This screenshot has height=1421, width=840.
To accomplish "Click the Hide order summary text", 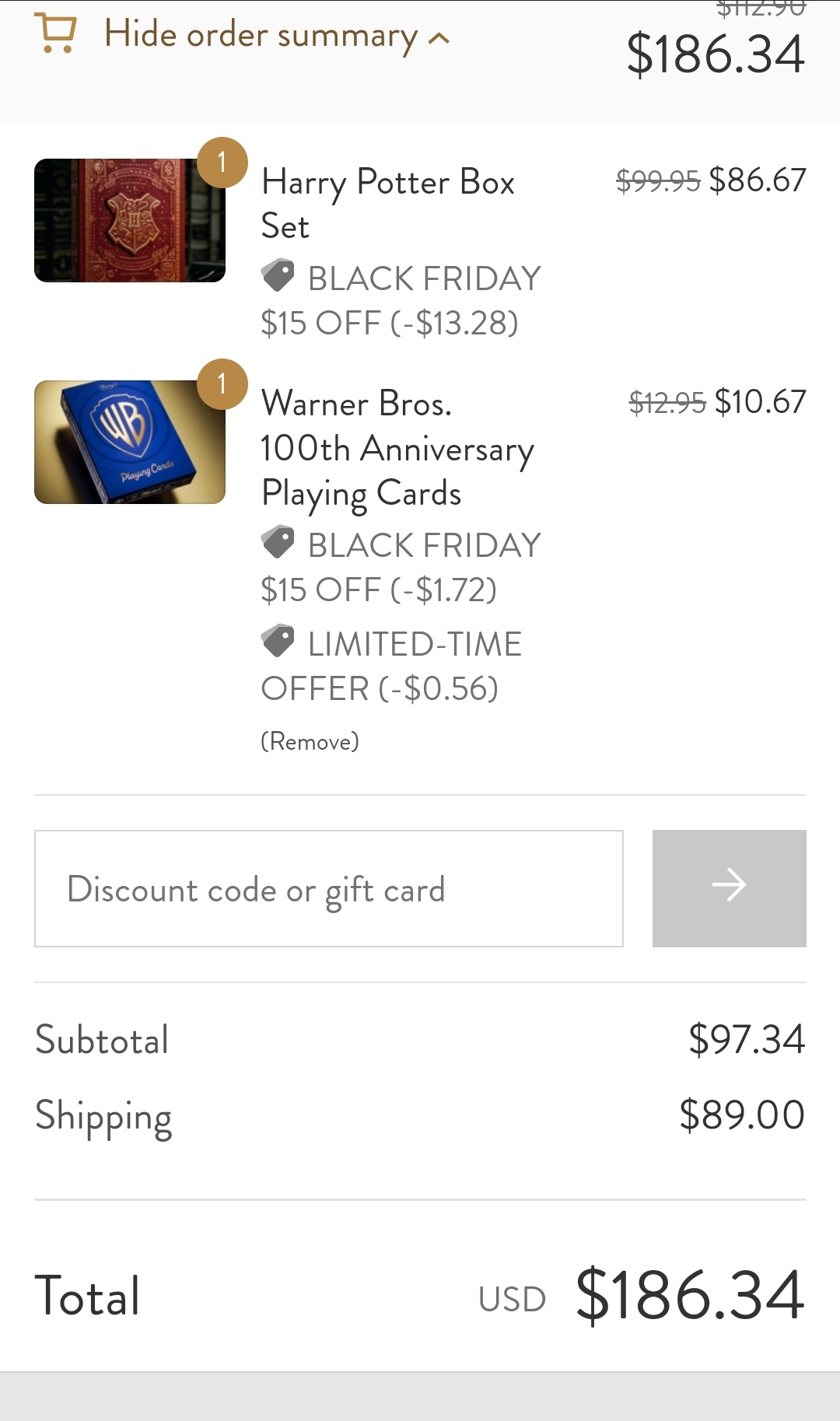I will [x=261, y=36].
